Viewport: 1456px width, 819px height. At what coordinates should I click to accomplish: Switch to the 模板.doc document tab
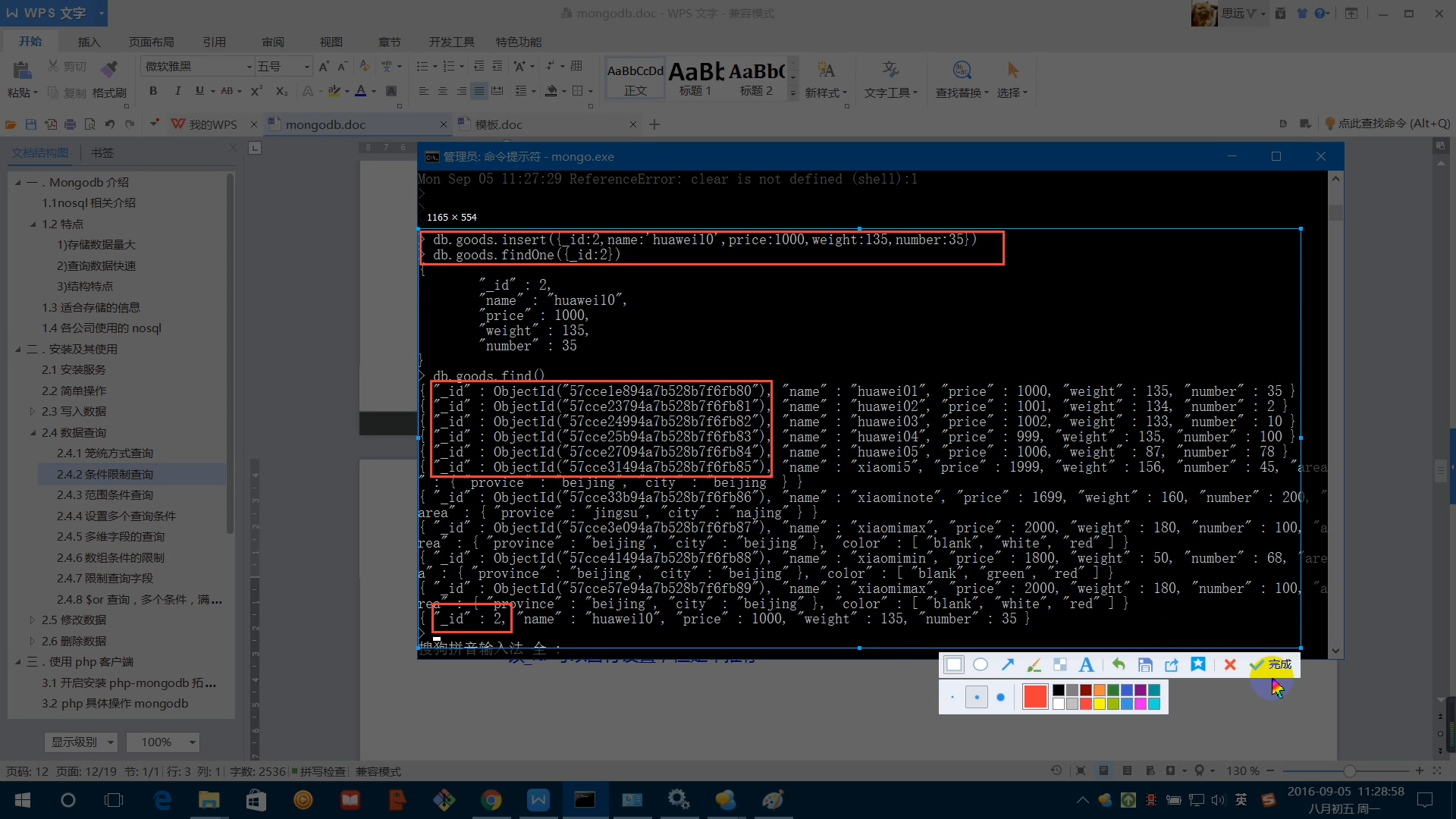tap(498, 124)
